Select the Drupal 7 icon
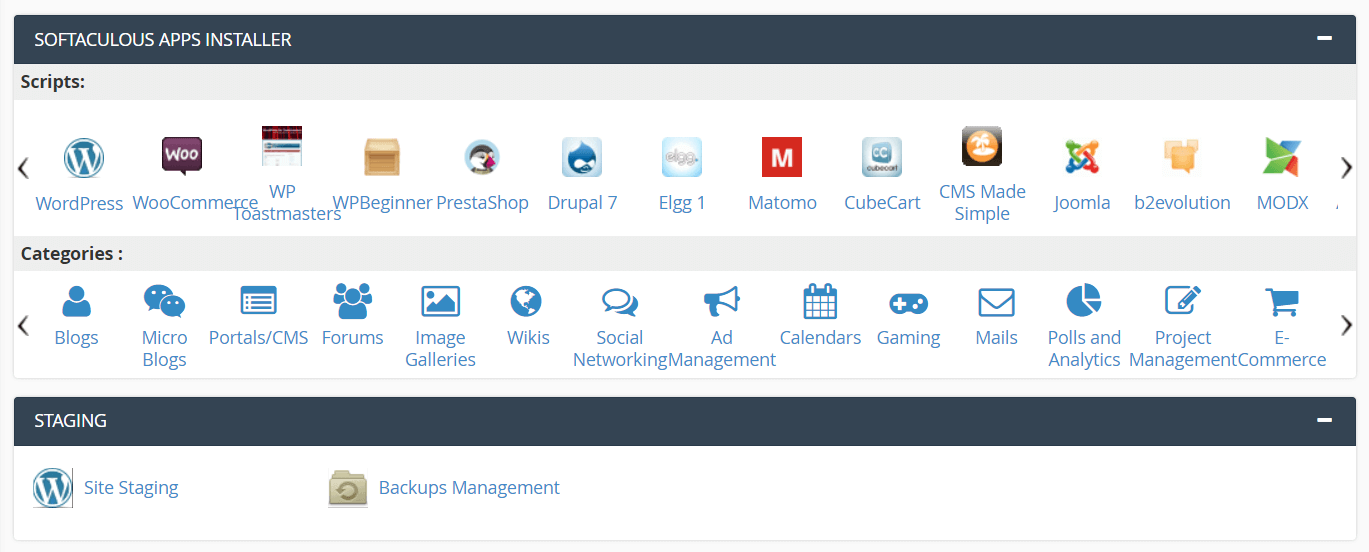 click(582, 157)
